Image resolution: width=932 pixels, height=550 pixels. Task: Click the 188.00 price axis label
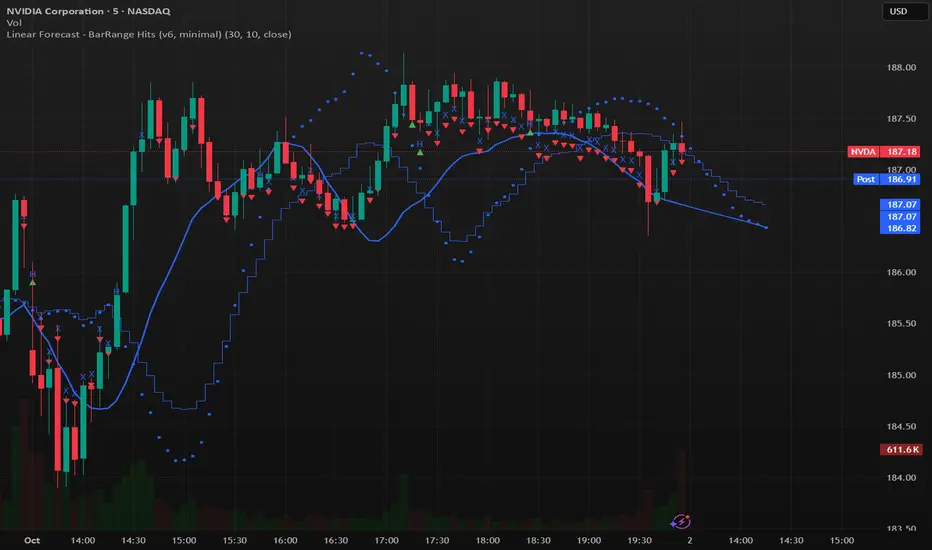tap(901, 67)
